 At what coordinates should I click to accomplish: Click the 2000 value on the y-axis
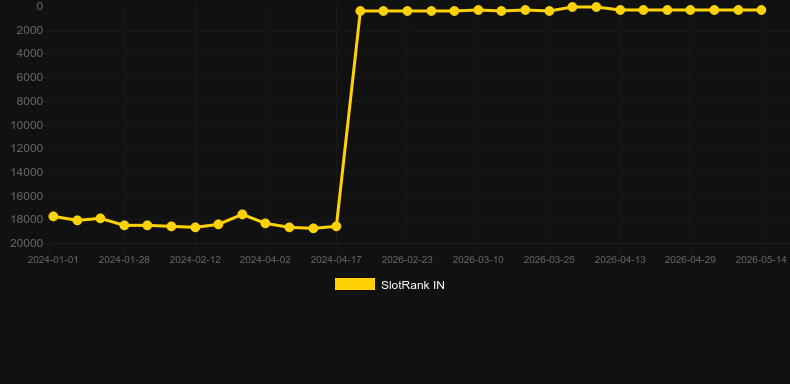[x=30, y=30]
